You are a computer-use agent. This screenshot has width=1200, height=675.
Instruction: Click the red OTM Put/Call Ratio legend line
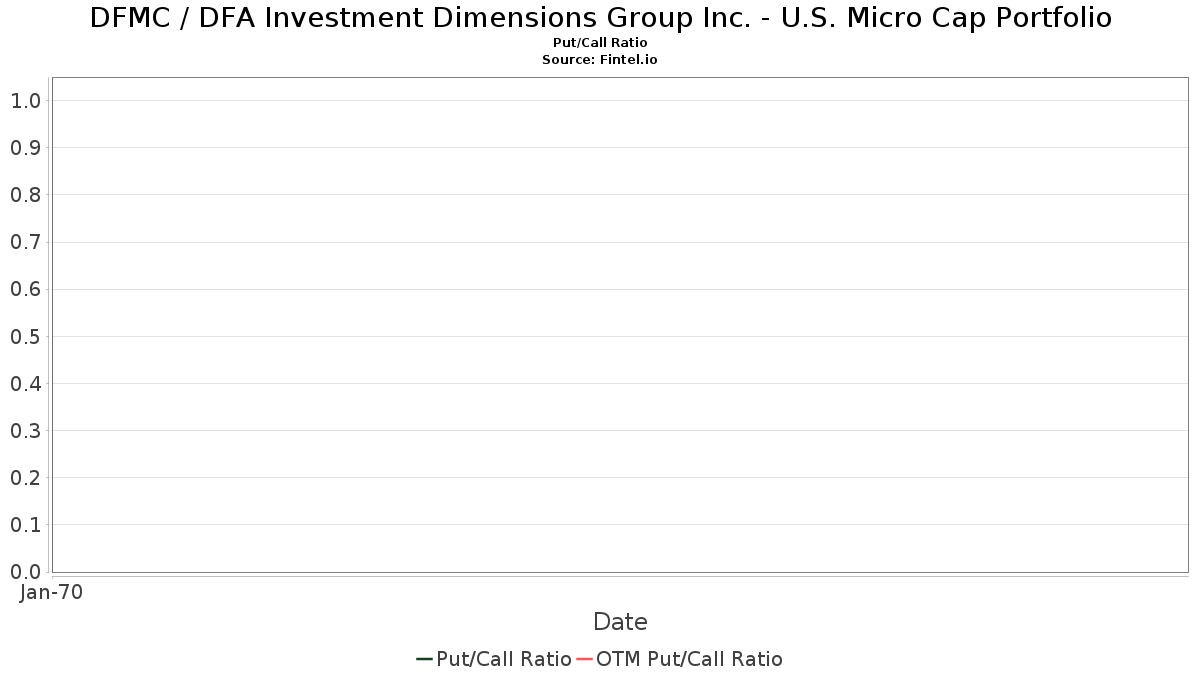pos(584,659)
